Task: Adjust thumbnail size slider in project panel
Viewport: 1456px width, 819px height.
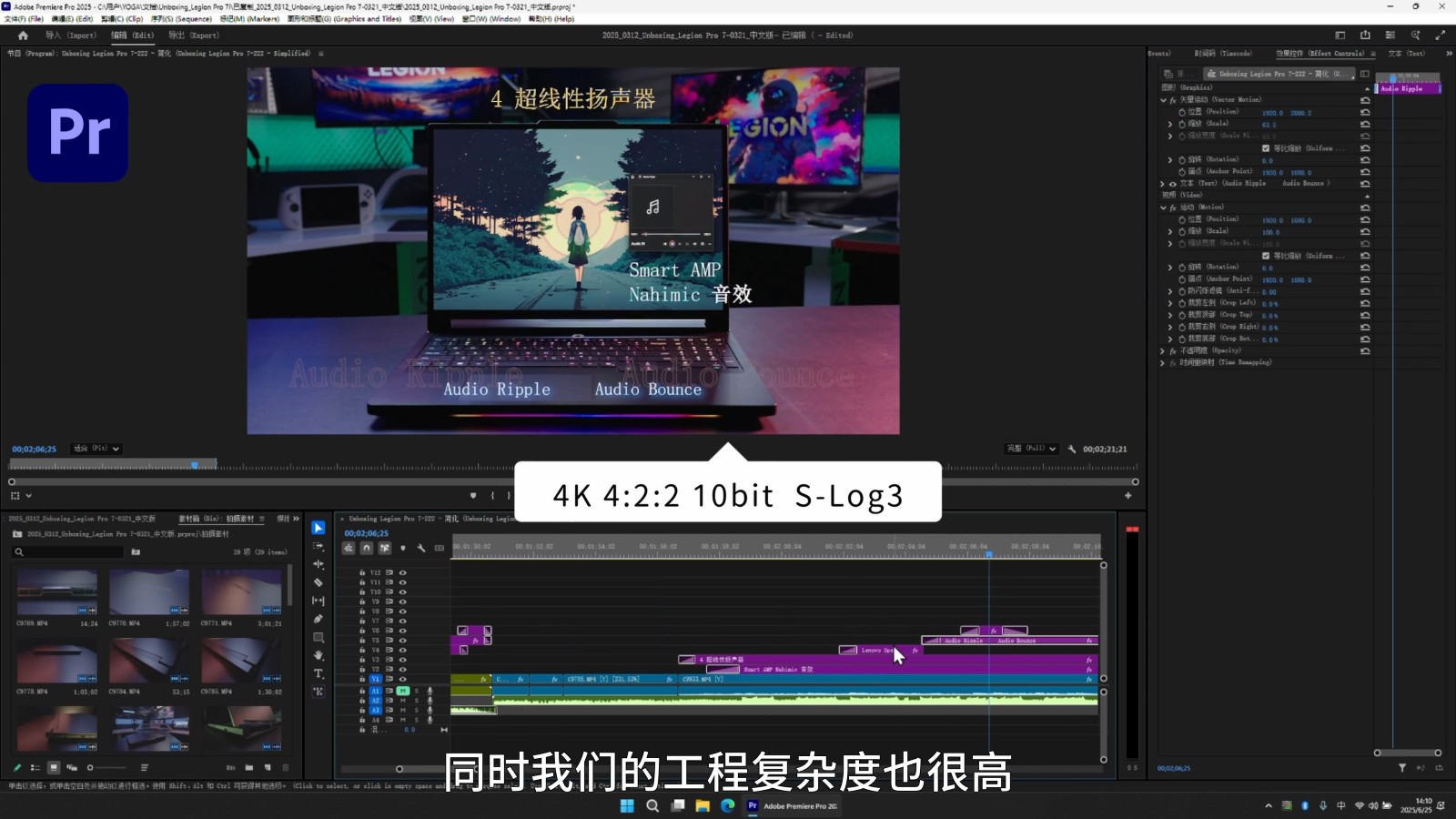Action: point(105,768)
